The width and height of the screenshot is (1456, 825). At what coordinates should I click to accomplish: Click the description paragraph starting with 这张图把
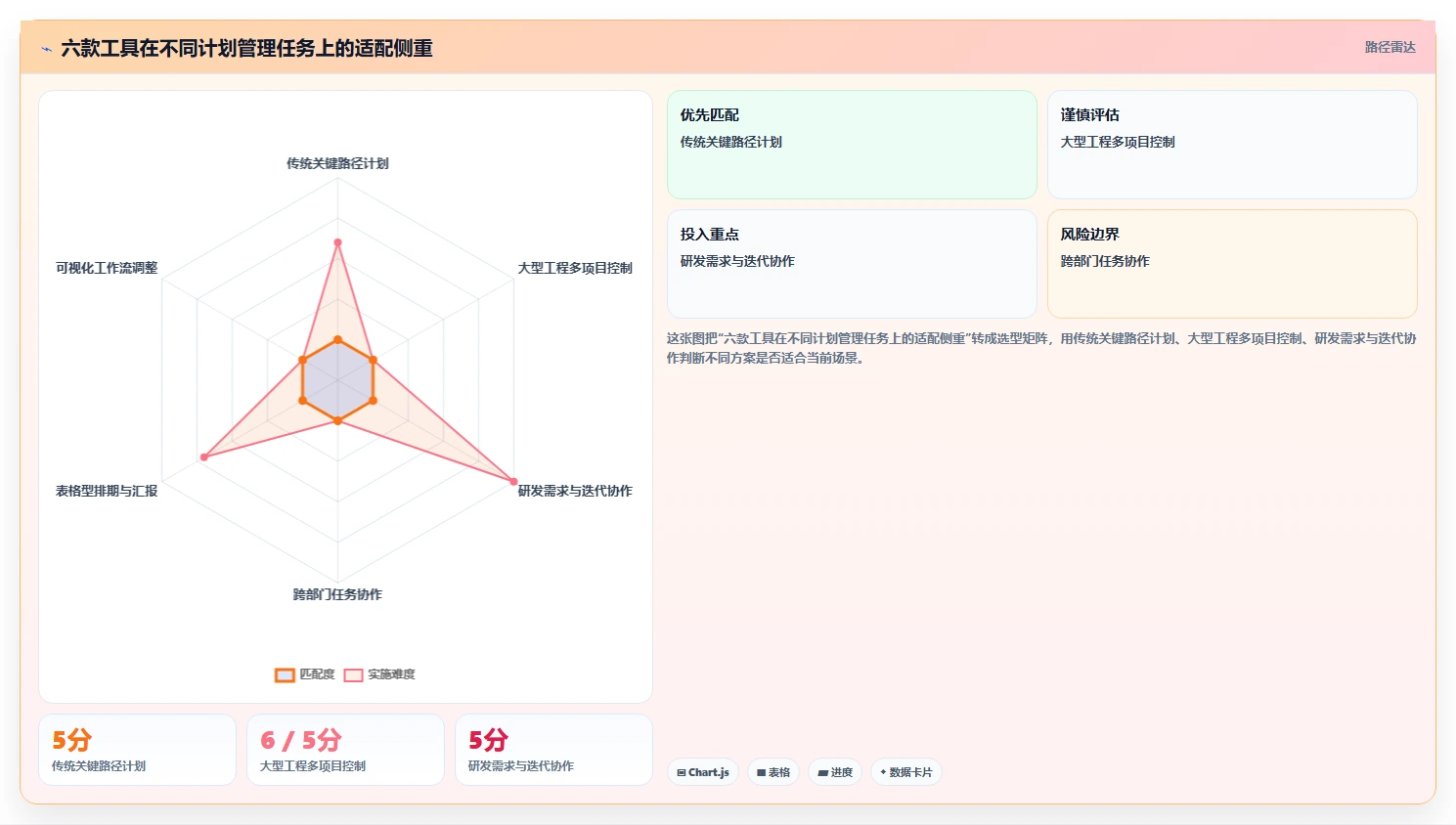click(1041, 348)
